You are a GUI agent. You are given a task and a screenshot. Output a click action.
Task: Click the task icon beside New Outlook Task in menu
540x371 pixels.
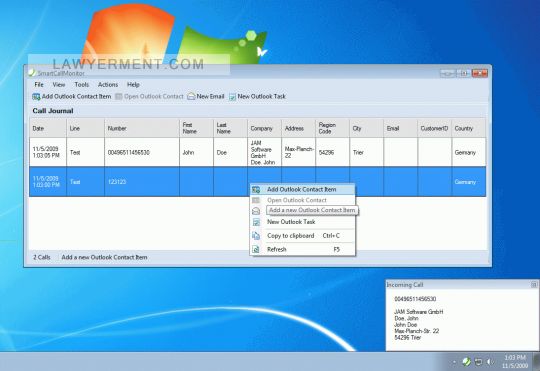(256, 222)
